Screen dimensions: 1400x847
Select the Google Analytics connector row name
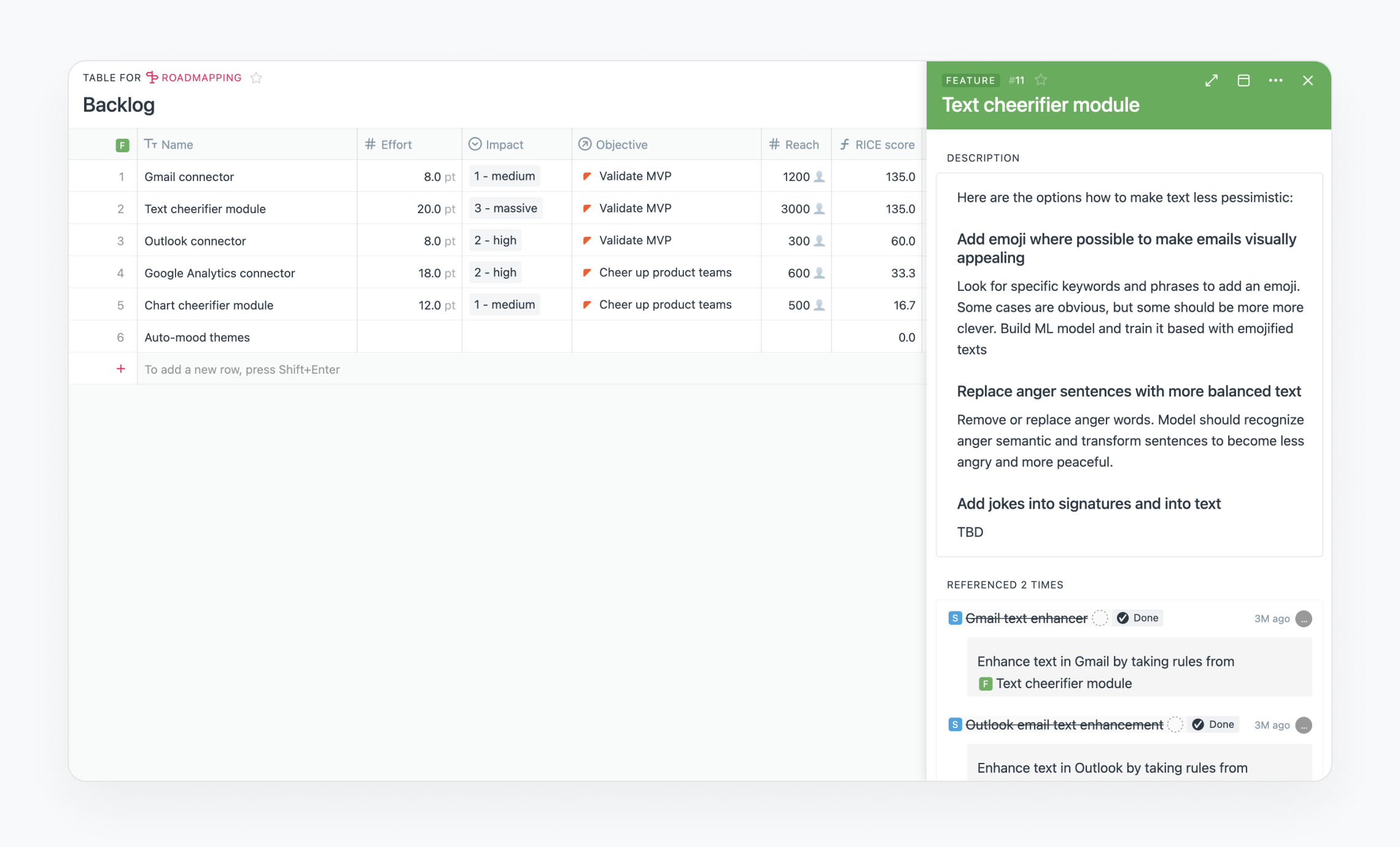pos(220,273)
